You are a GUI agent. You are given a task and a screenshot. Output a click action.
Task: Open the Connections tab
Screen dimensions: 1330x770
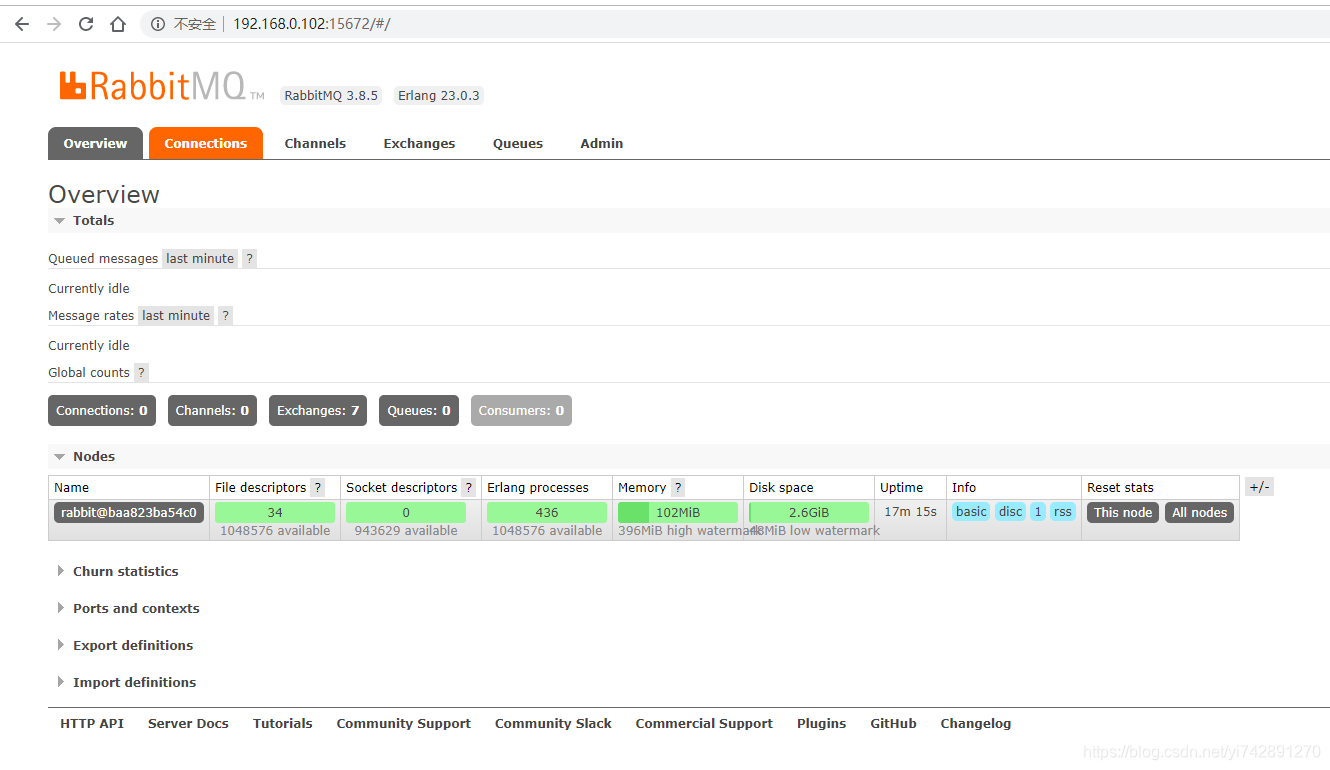[x=206, y=143]
